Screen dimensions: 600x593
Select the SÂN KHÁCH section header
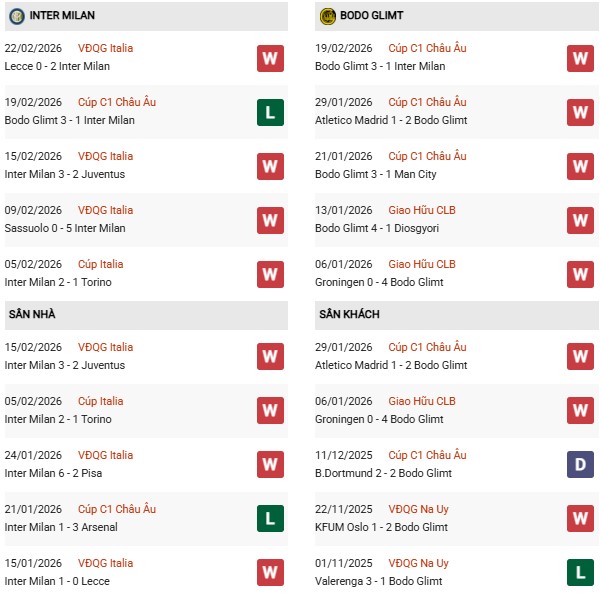point(349,314)
